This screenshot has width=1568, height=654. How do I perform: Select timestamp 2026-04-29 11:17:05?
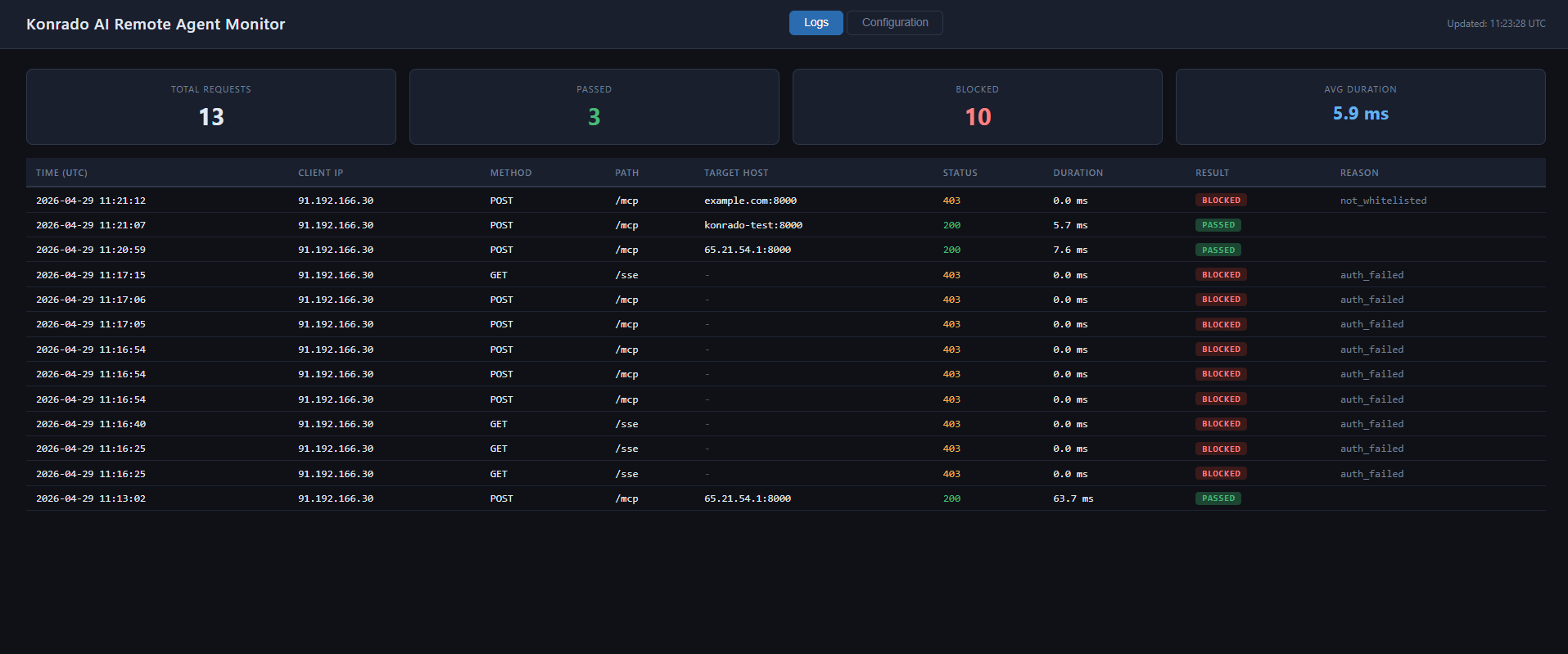tap(91, 324)
